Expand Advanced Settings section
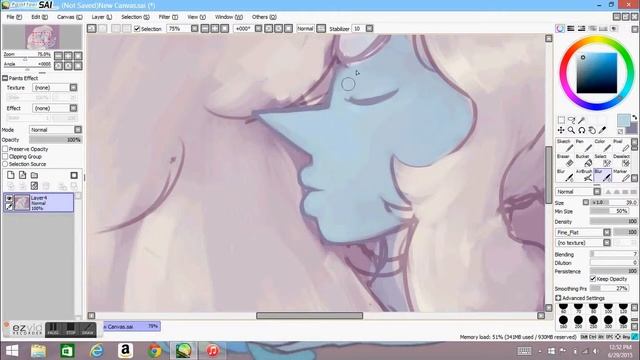The image size is (640, 360). click(x=558, y=298)
